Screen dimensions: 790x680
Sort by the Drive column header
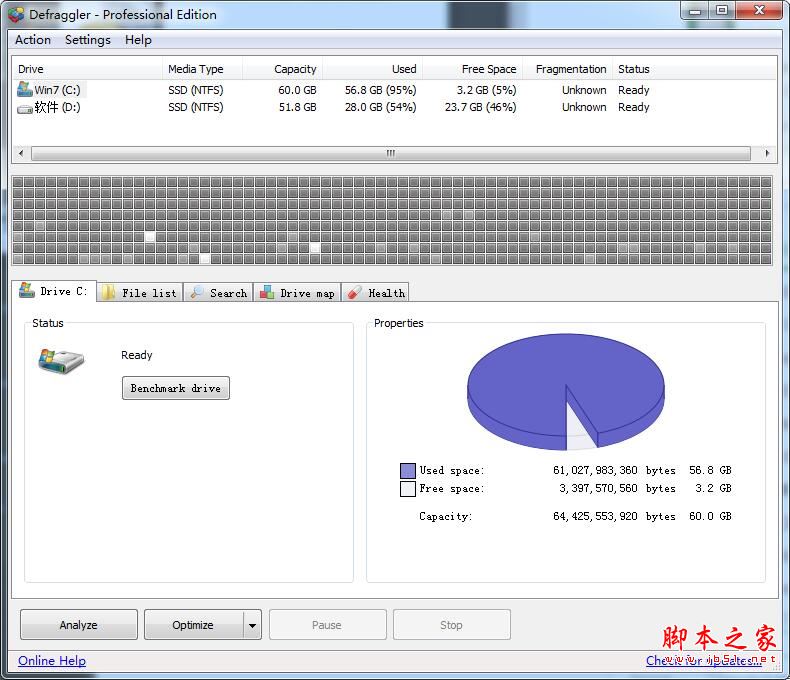87,69
